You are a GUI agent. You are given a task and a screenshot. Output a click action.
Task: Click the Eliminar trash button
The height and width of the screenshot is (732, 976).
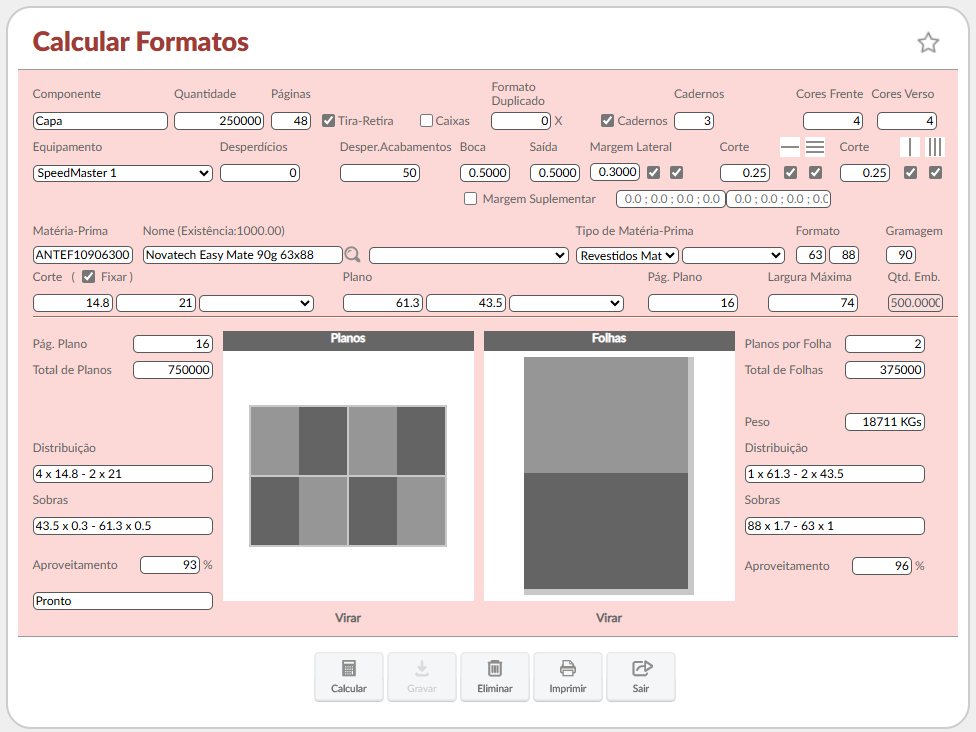(494, 677)
